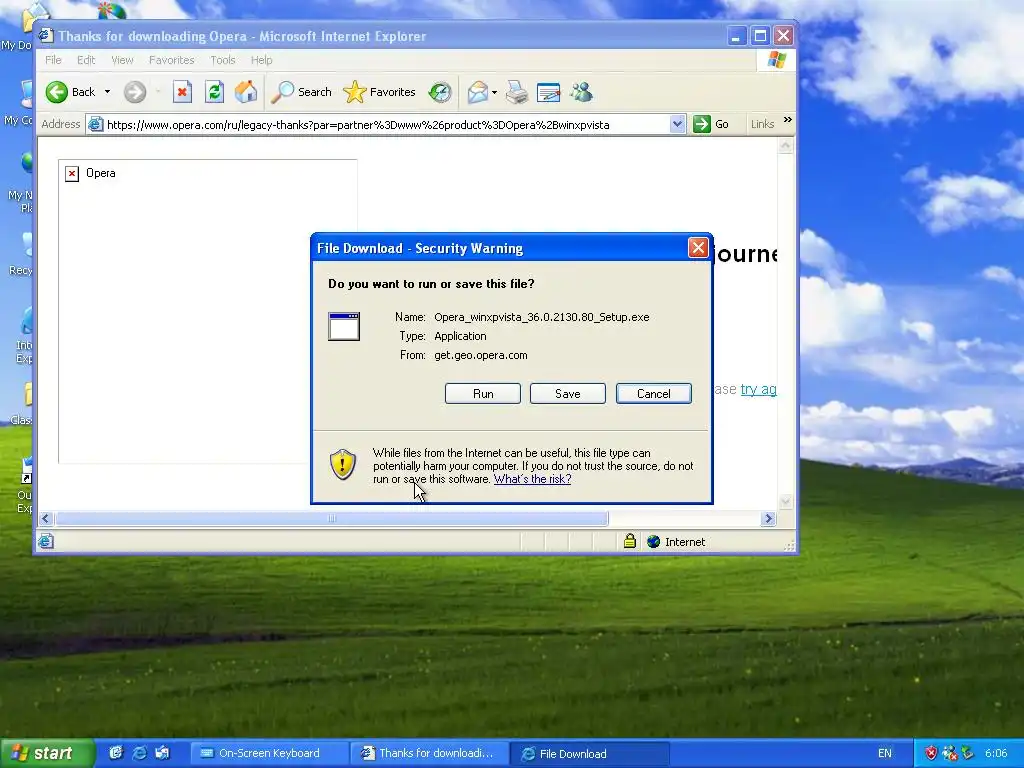This screenshot has width=1024, height=768.
Task: Click the Back arrow icon in Internet Explorer
Action: (57, 92)
